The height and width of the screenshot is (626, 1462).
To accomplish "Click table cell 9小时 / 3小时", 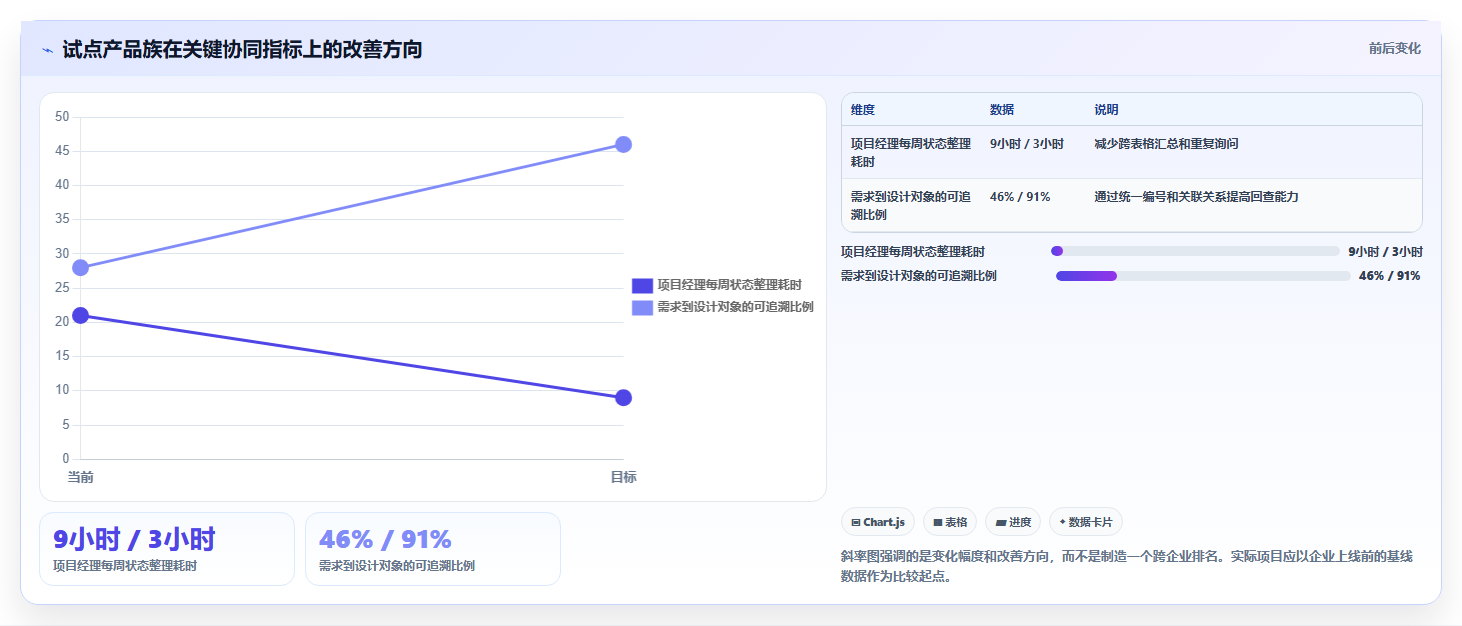I will tap(1027, 144).
